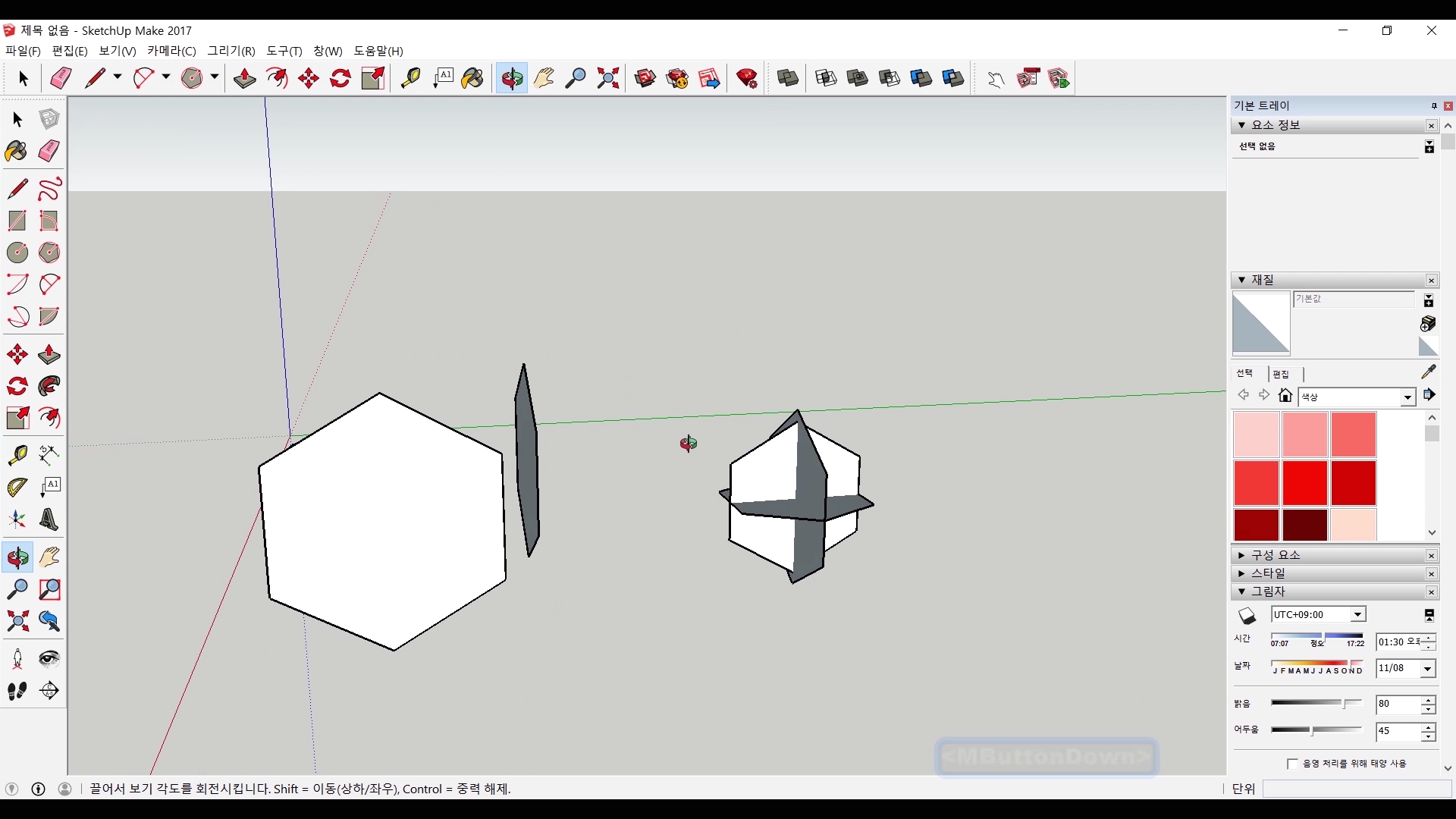Enable use sun for shading checkbox
Image resolution: width=1456 pixels, height=819 pixels.
(x=1292, y=764)
